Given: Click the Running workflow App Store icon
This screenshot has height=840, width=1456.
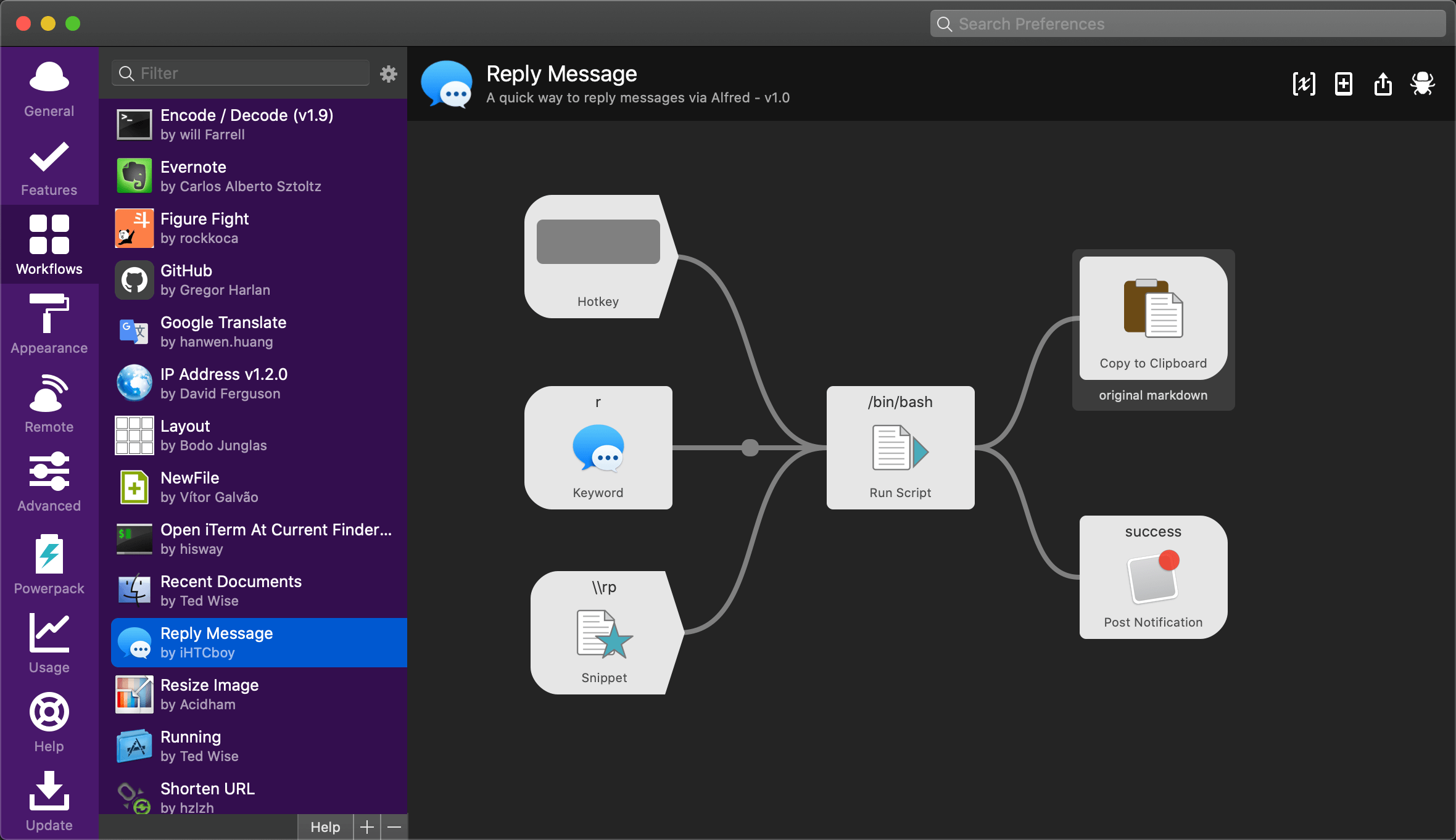Looking at the screenshot, I should click(x=134, y=746).
